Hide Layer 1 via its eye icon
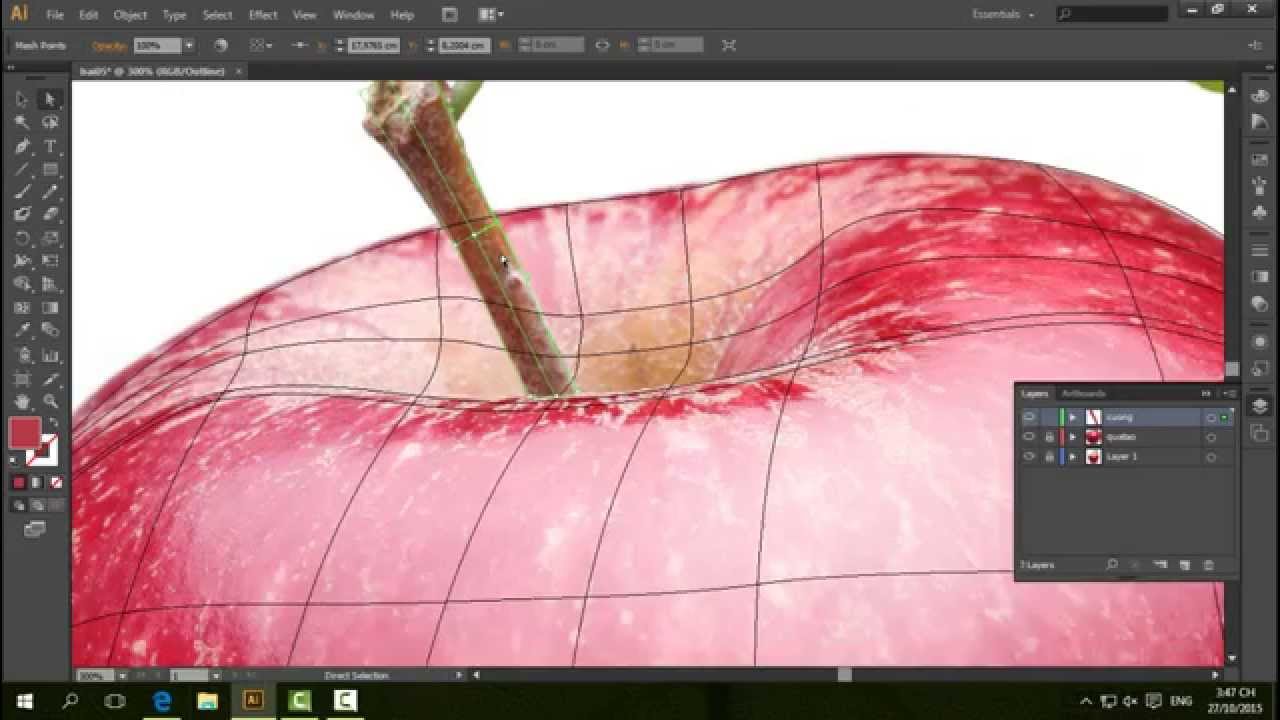Screen dimensions: 1280x720 click(1028, 457)
